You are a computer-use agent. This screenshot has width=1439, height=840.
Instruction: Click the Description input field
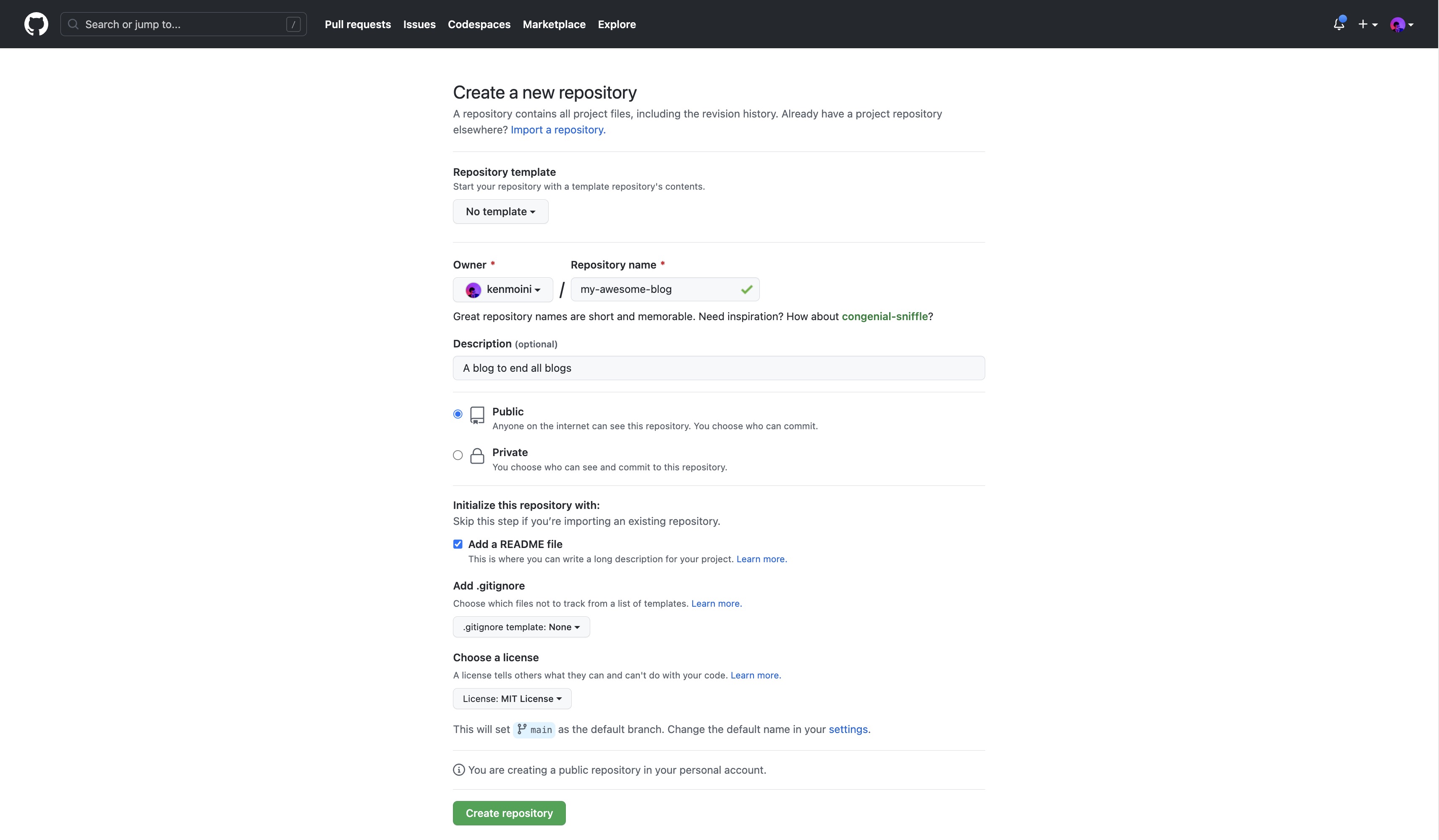[x=718, y=368]
